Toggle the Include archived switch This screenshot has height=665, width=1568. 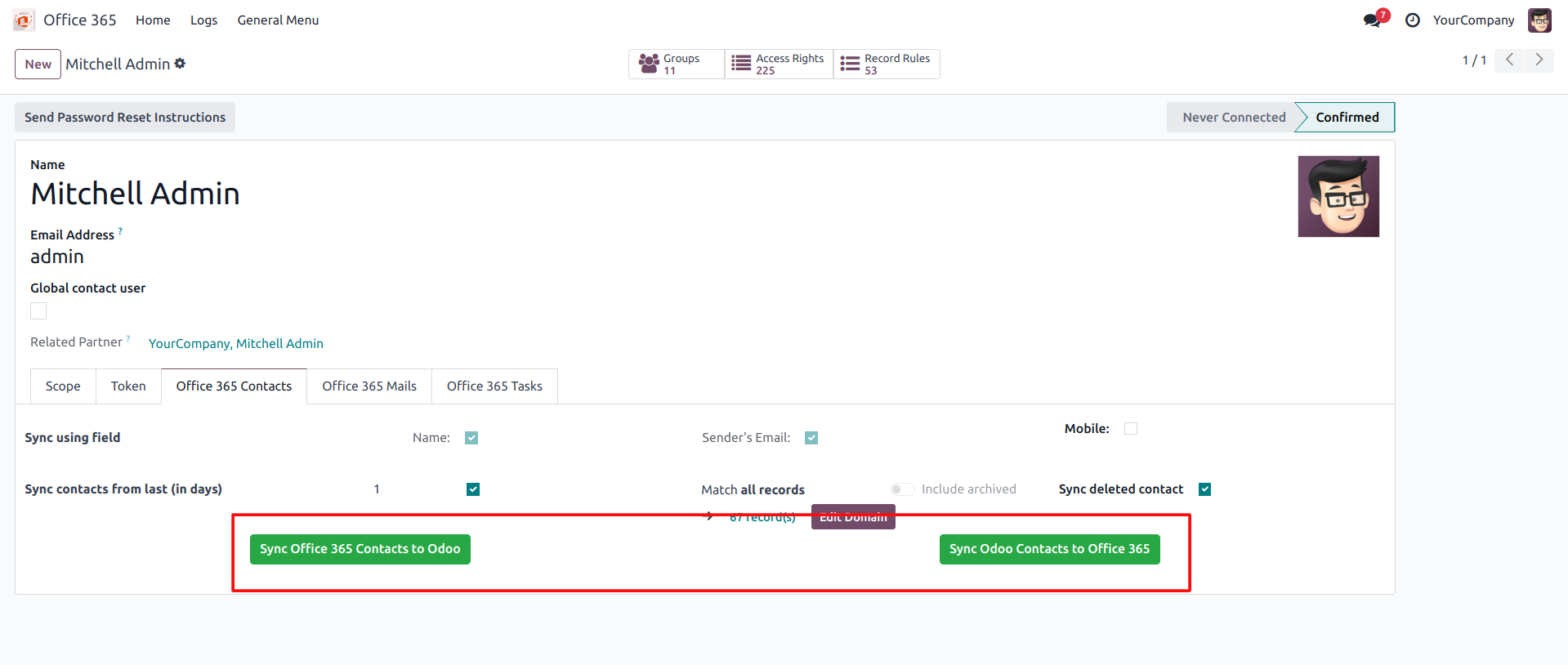click(902, 489)
